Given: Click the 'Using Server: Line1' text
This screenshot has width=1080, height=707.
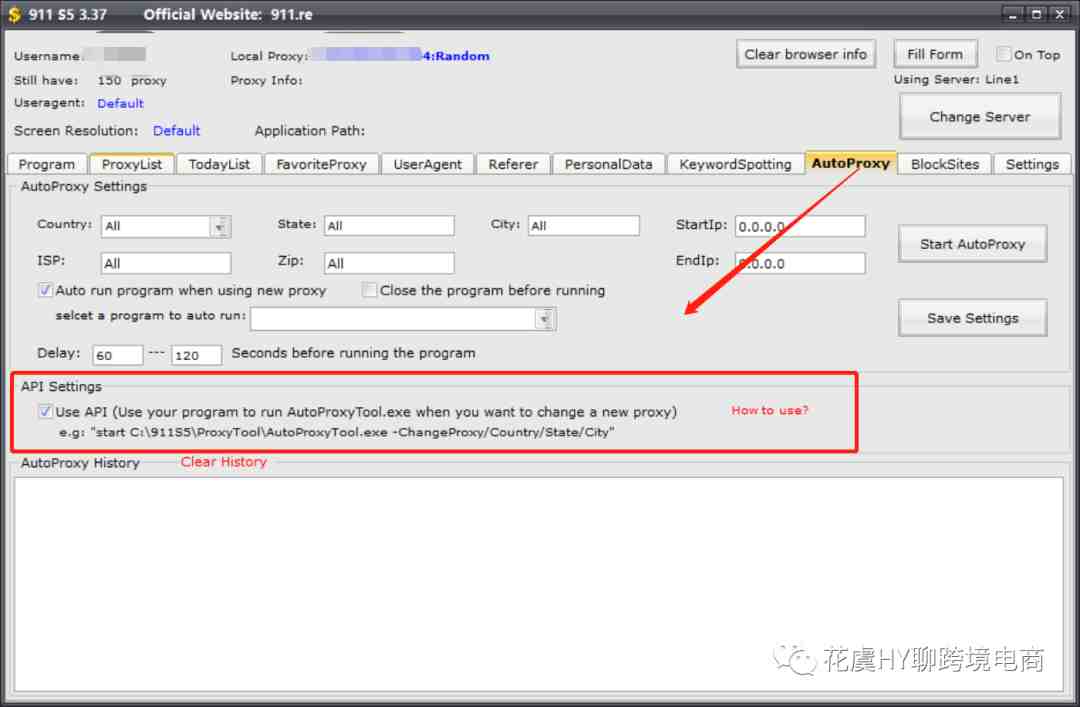Looking at the screenshot, I should point(956,79).
